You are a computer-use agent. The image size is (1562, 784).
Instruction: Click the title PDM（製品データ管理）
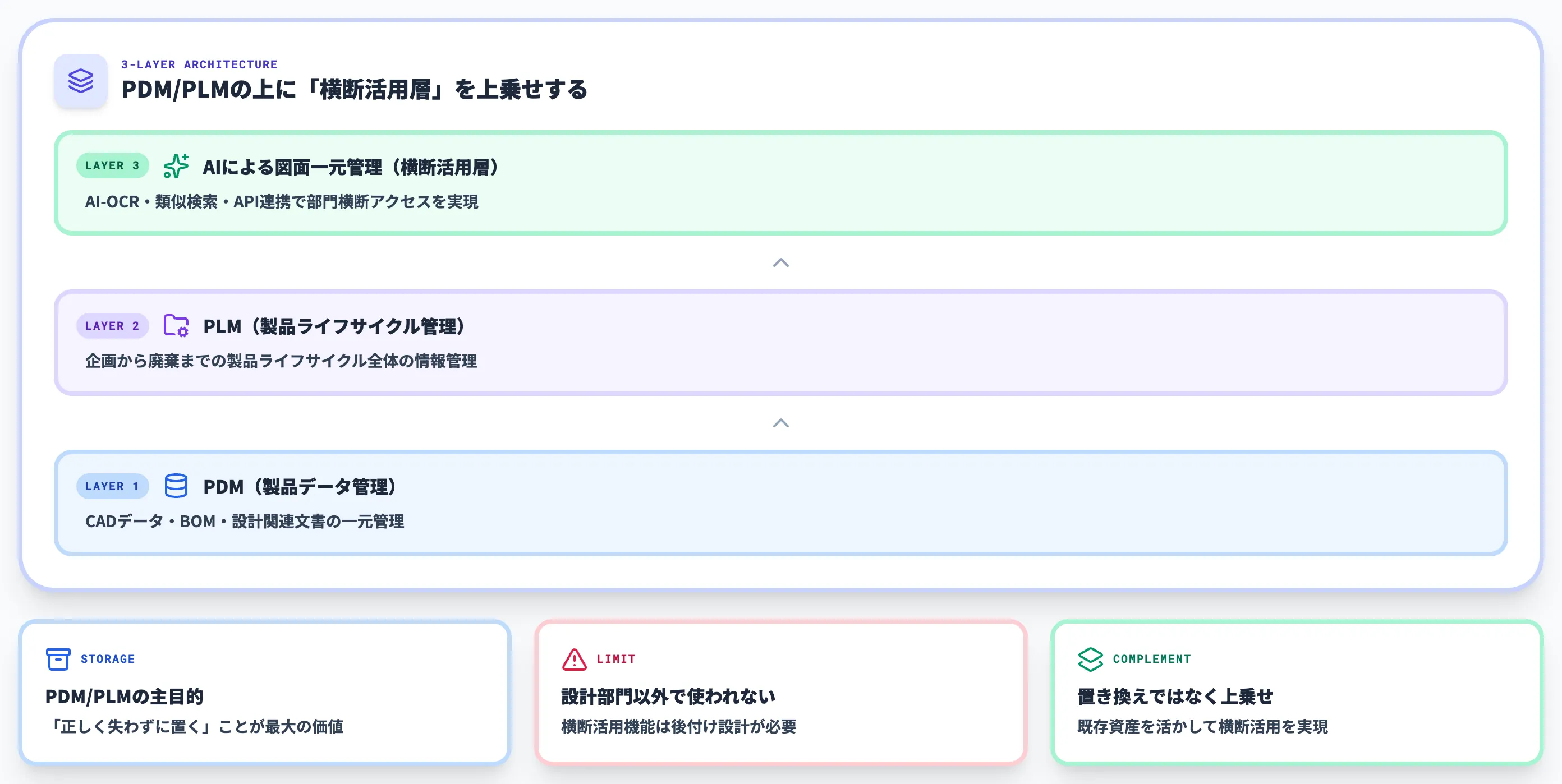pyautogui.click(x=300, y=487)
